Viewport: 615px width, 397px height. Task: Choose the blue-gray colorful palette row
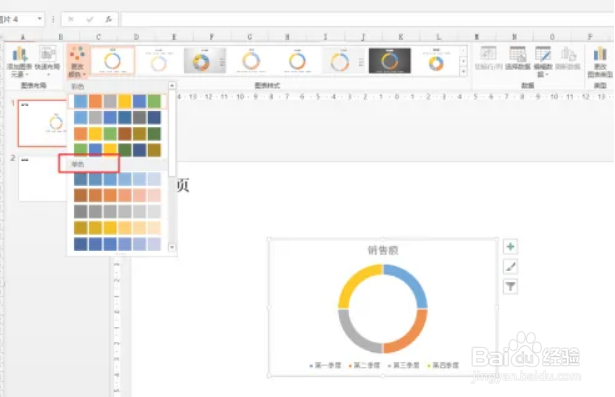[x=117, y=117]
